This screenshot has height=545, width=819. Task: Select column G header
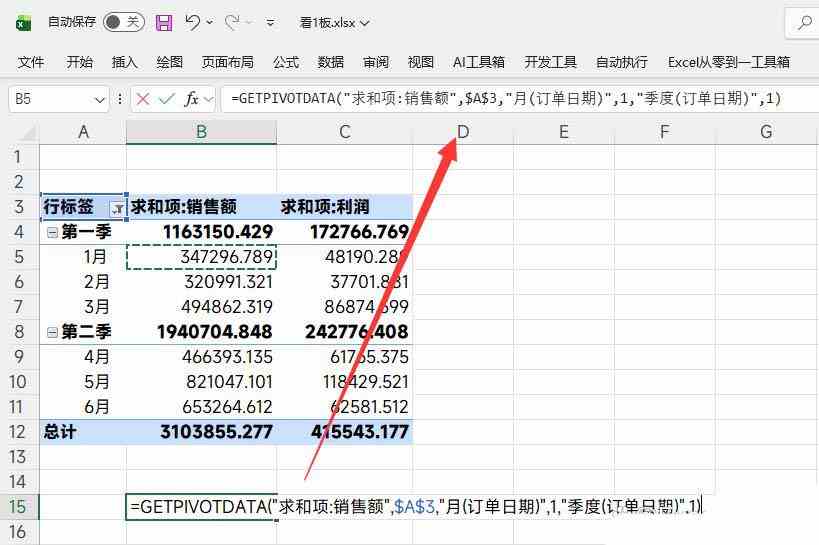coord(766,132)
